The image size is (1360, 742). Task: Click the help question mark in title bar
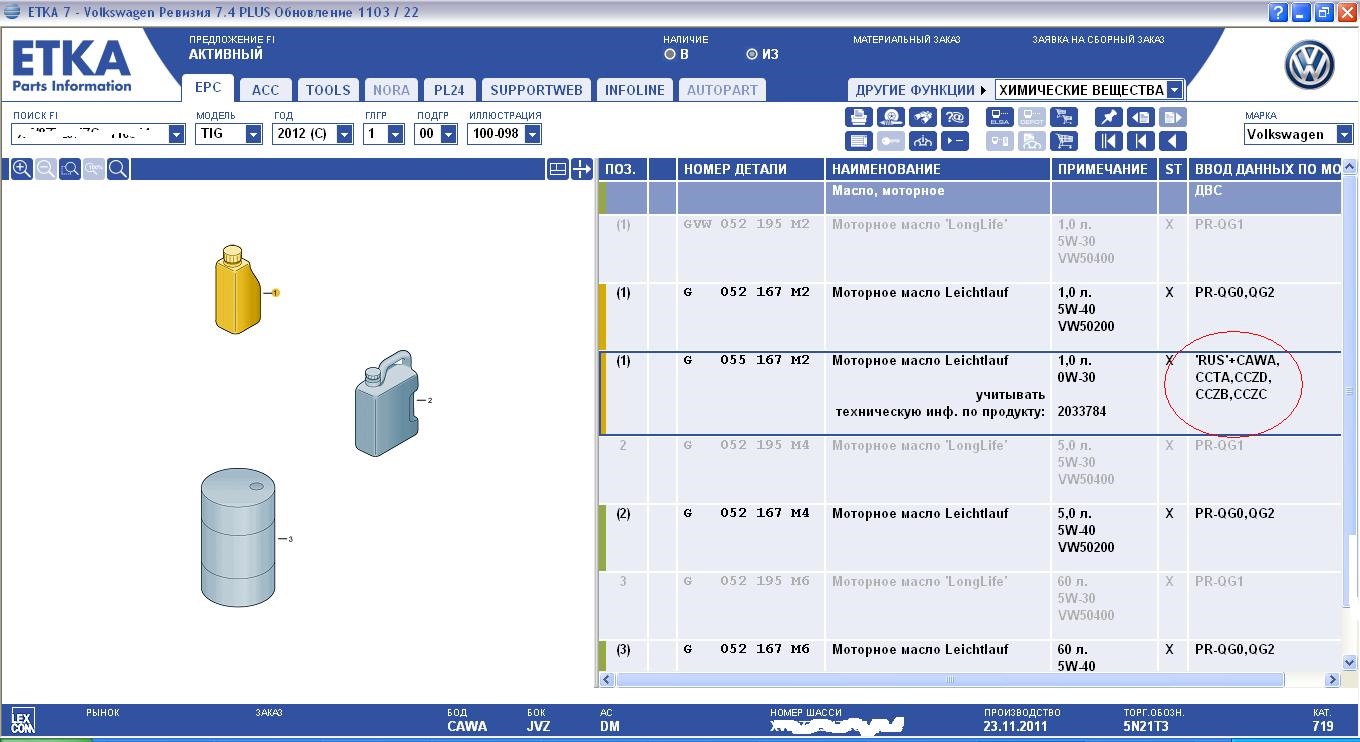click(x=1278, y=13)
